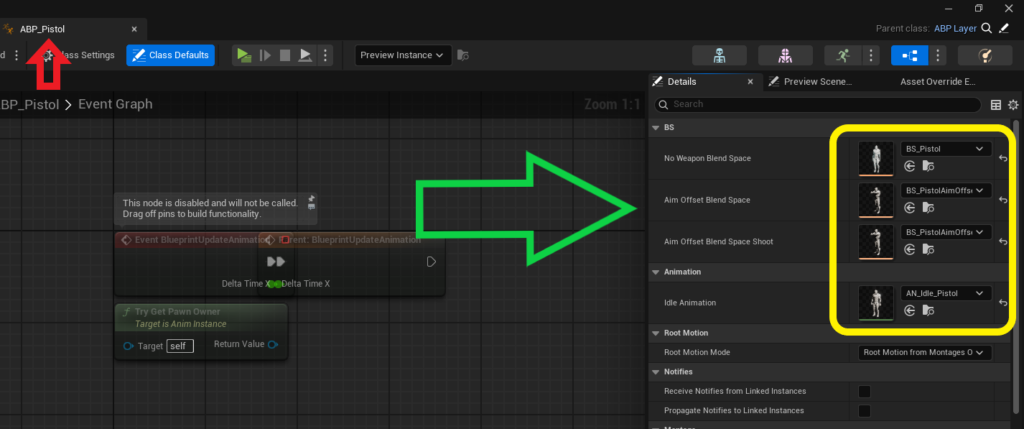Image resolution: width=1024 pixels, height=429 pixels.
Task: Click the Play simulation button in toolbar
Action: click(244, 55)
